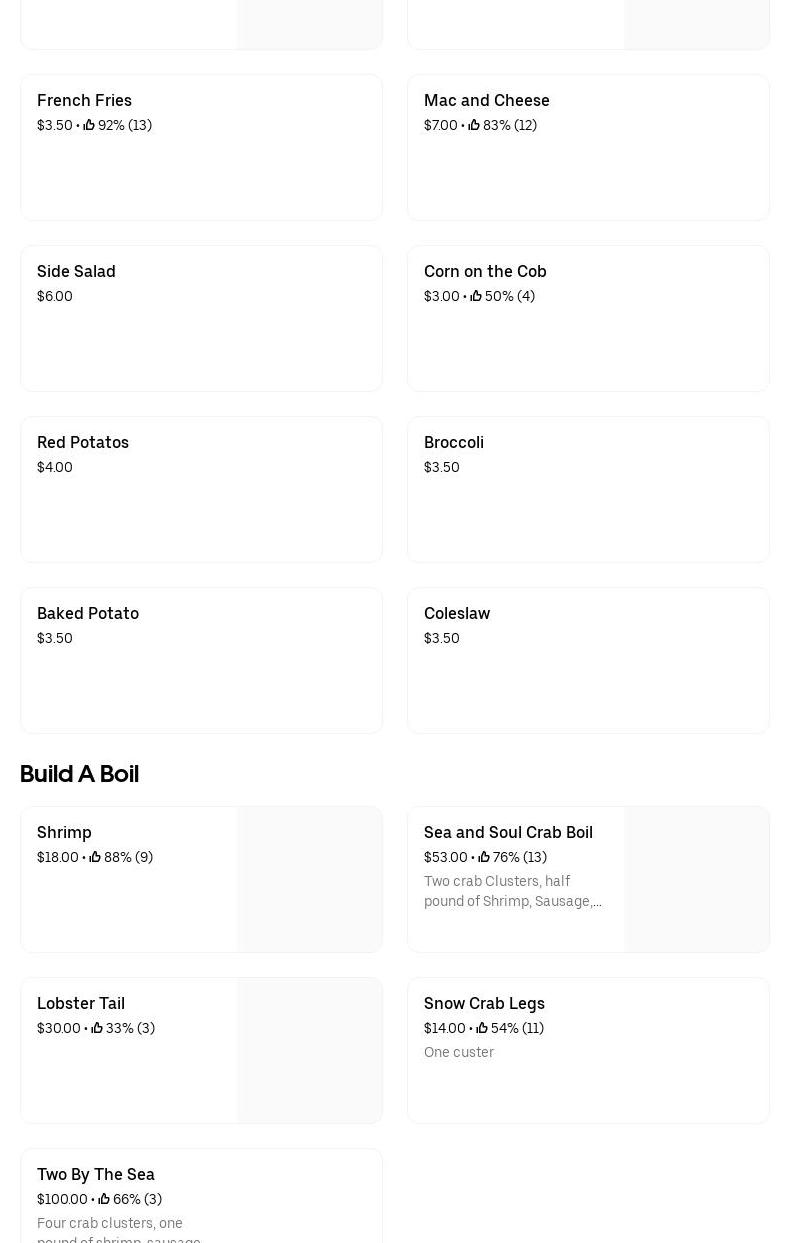Click the Lobster Tail thumbs-up rating icon
The width and height of the screenshot is (804, 1243).
coord(97,1028)
